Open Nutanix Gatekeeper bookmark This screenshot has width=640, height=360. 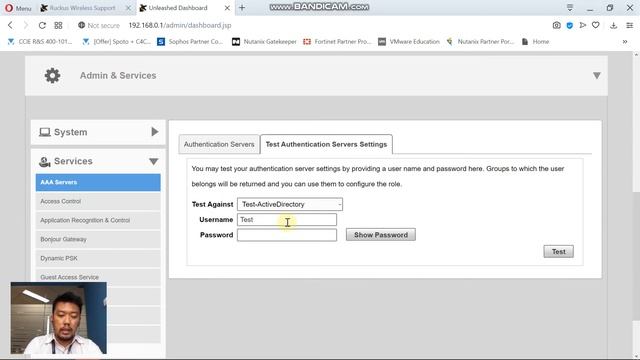pyautogui.click(x=264, y=42)
